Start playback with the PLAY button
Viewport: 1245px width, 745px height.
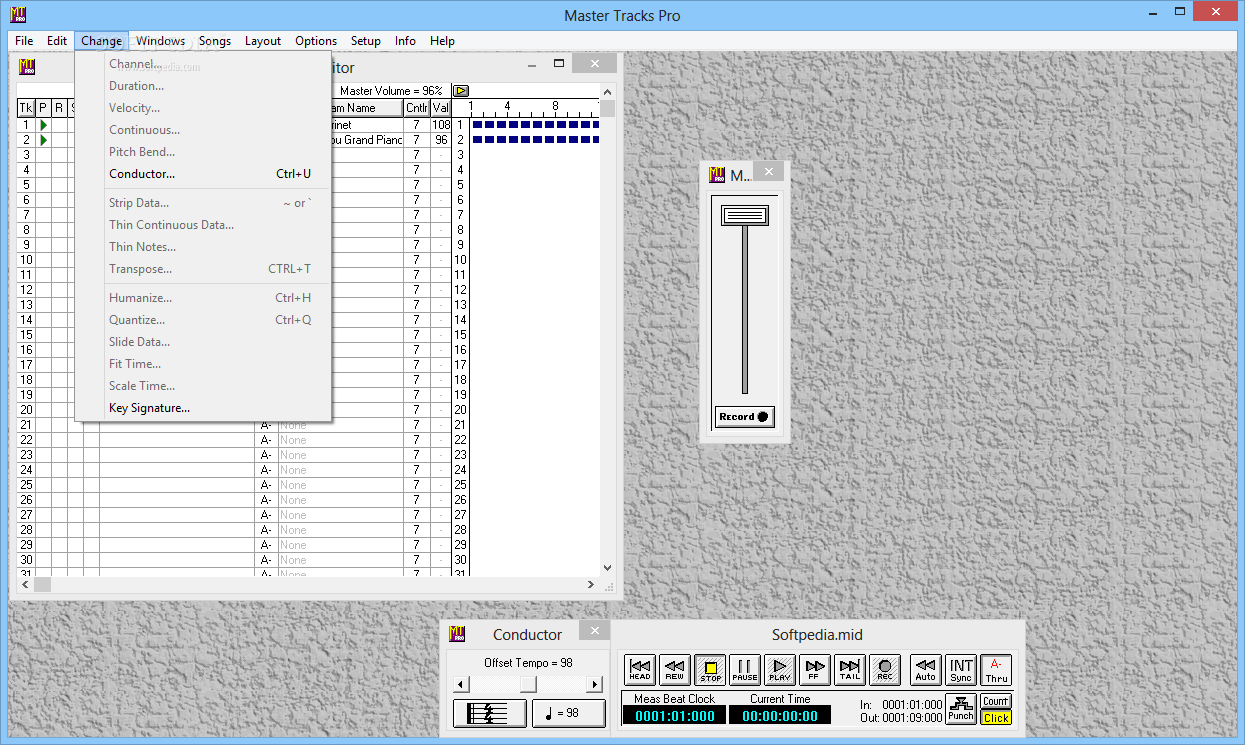coord(780,669)
